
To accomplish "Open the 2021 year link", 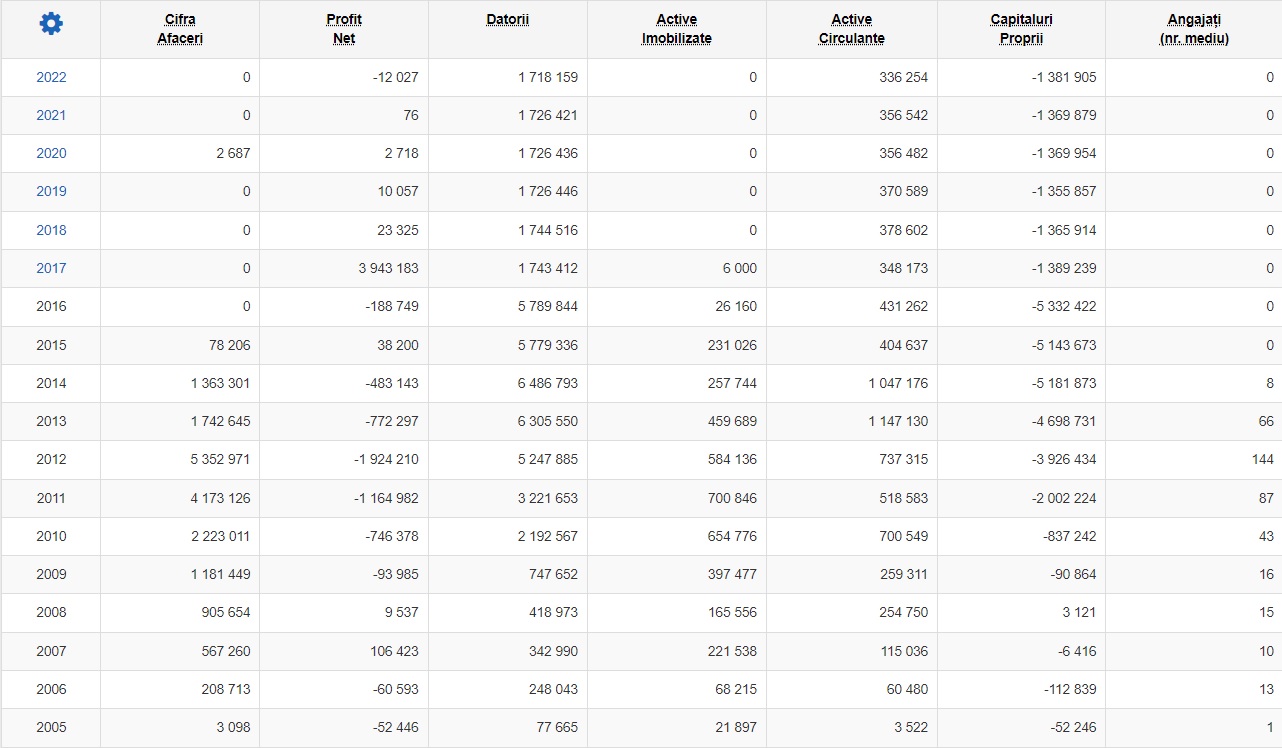I will click(51, 115).
